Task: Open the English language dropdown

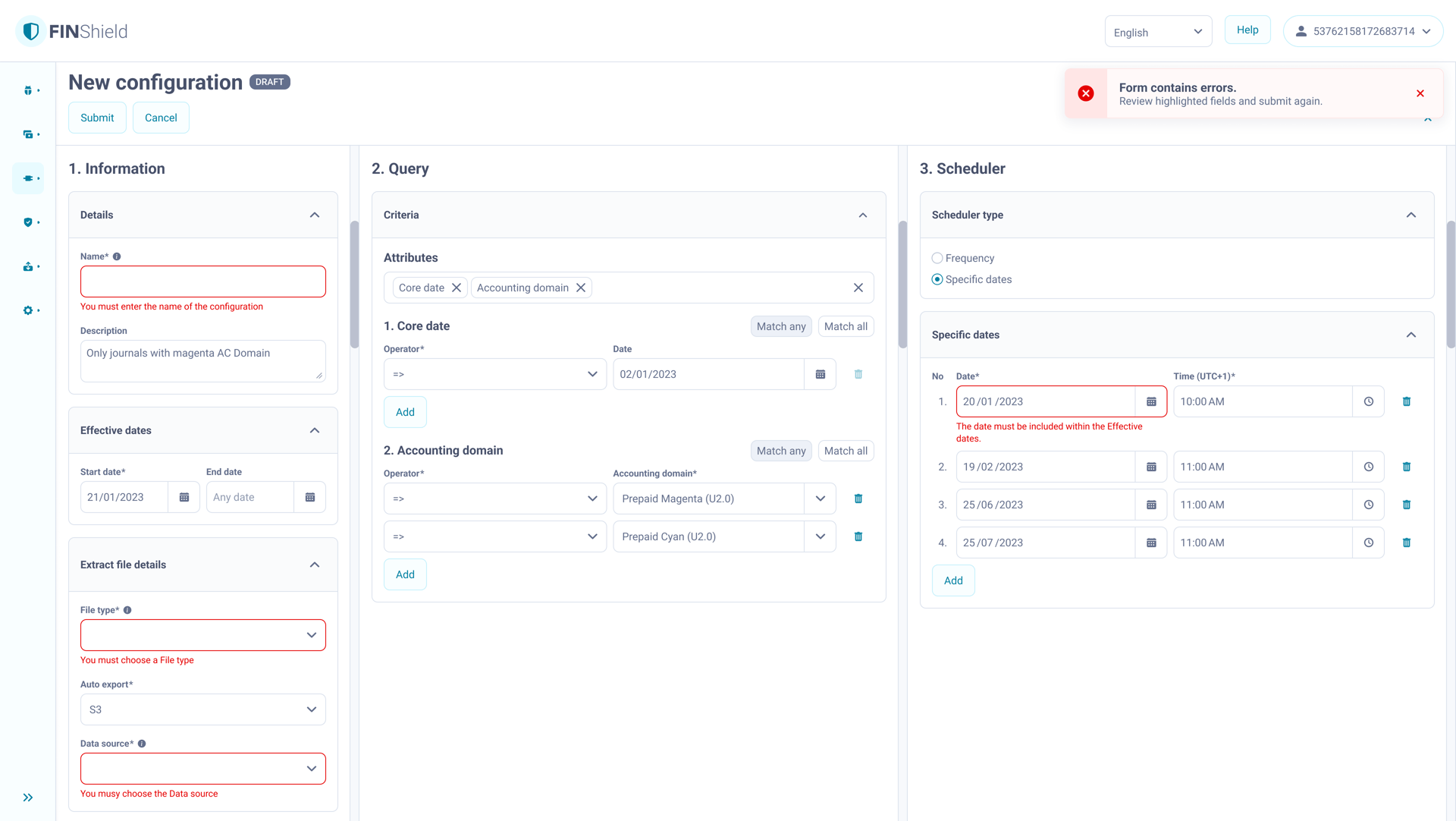Action: coord(1158,32)
